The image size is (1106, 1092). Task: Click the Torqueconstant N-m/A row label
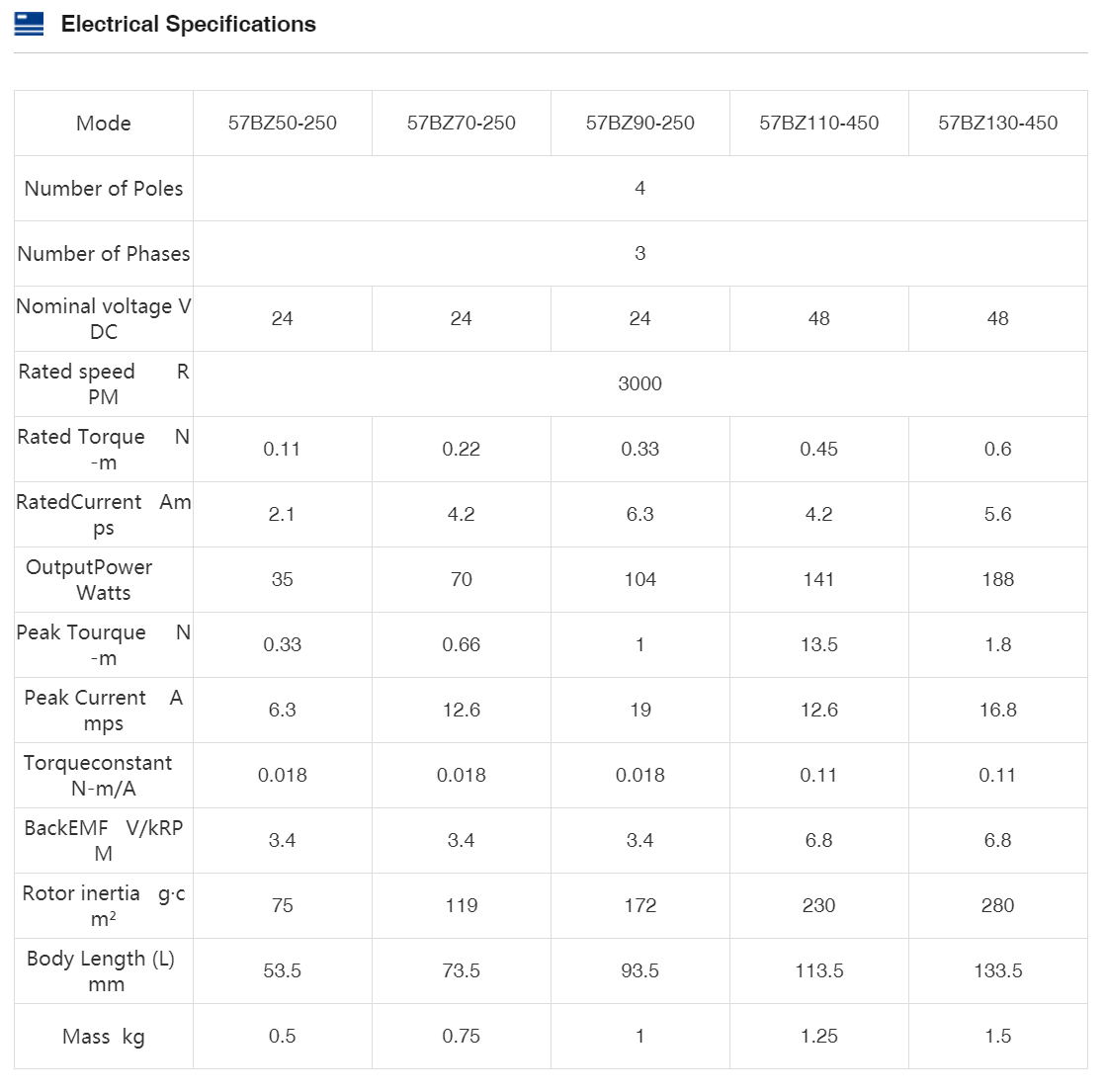(99, 776)
